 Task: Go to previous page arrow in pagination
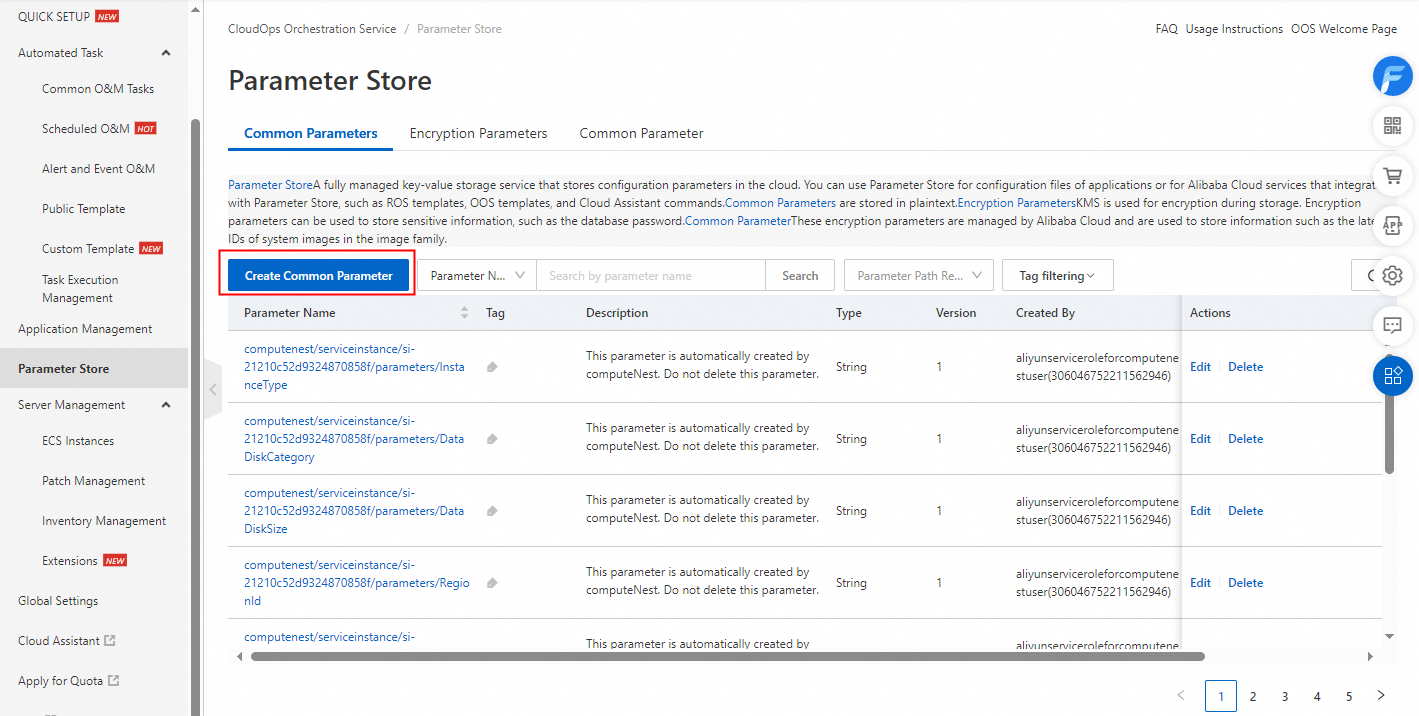[x=1181, y=696]
